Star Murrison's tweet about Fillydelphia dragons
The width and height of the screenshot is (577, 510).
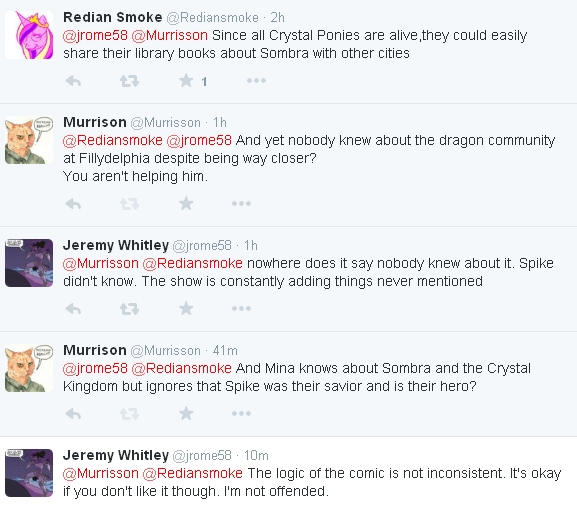(186, 203)
